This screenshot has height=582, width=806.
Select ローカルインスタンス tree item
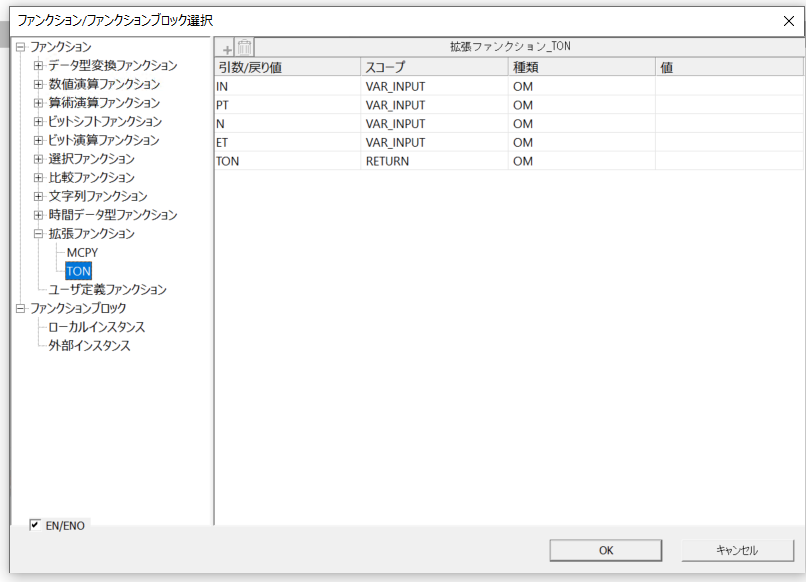[97, 327]
